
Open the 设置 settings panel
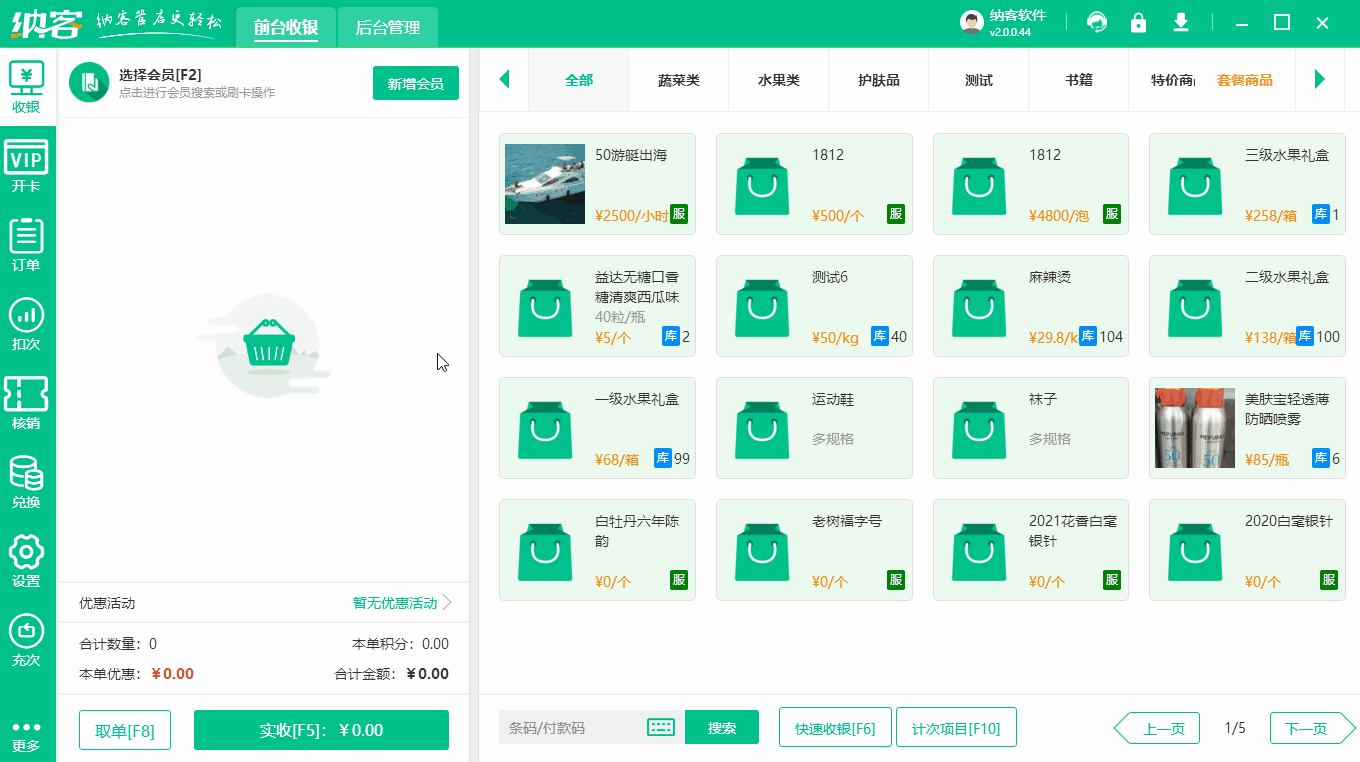[27, 558]
